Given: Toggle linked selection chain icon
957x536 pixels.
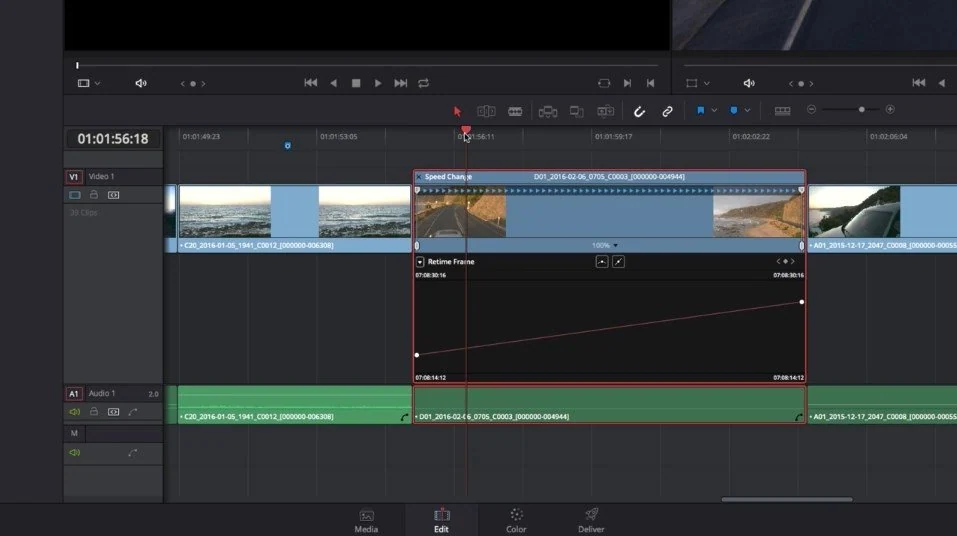Looking at the screenshot, I should pos(667,111).
